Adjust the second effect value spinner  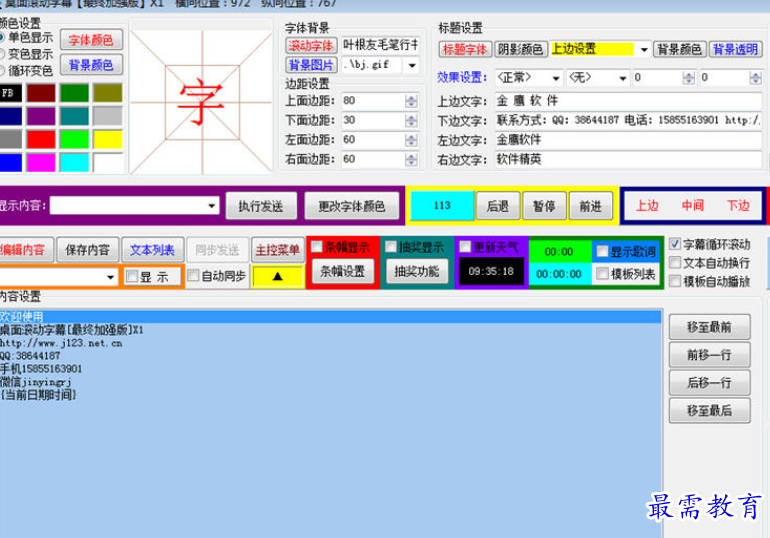755,78
